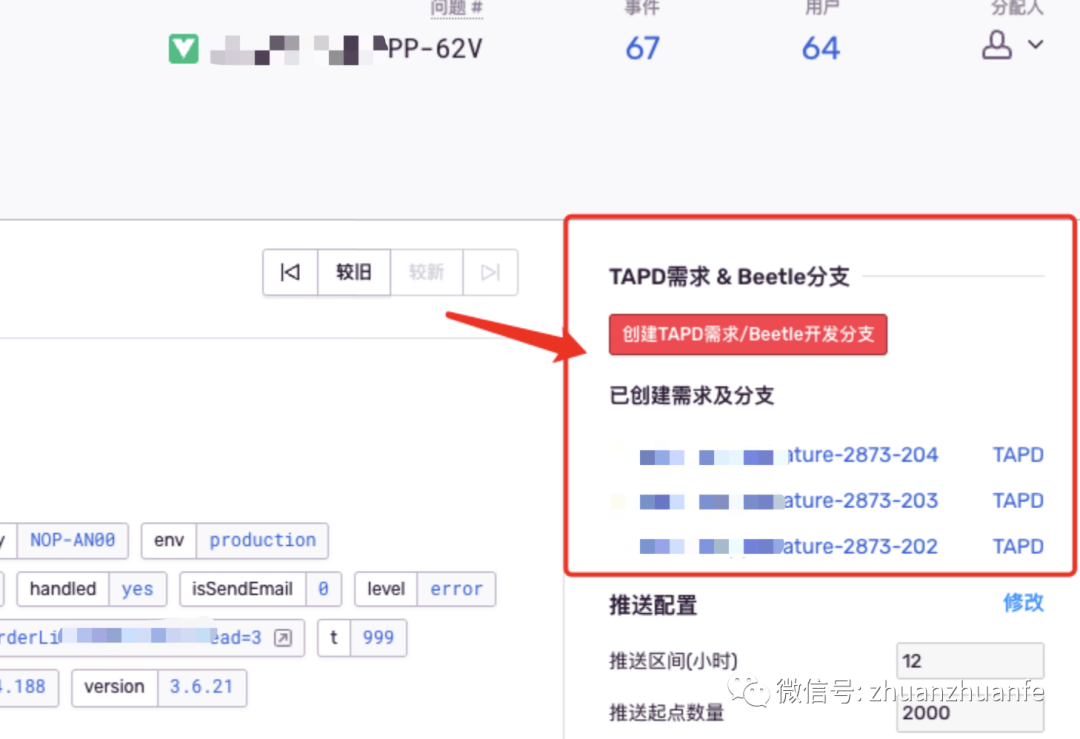
Task: Focus the 推送起点数量 input showing 2000
Action: [x=970, y=714]
